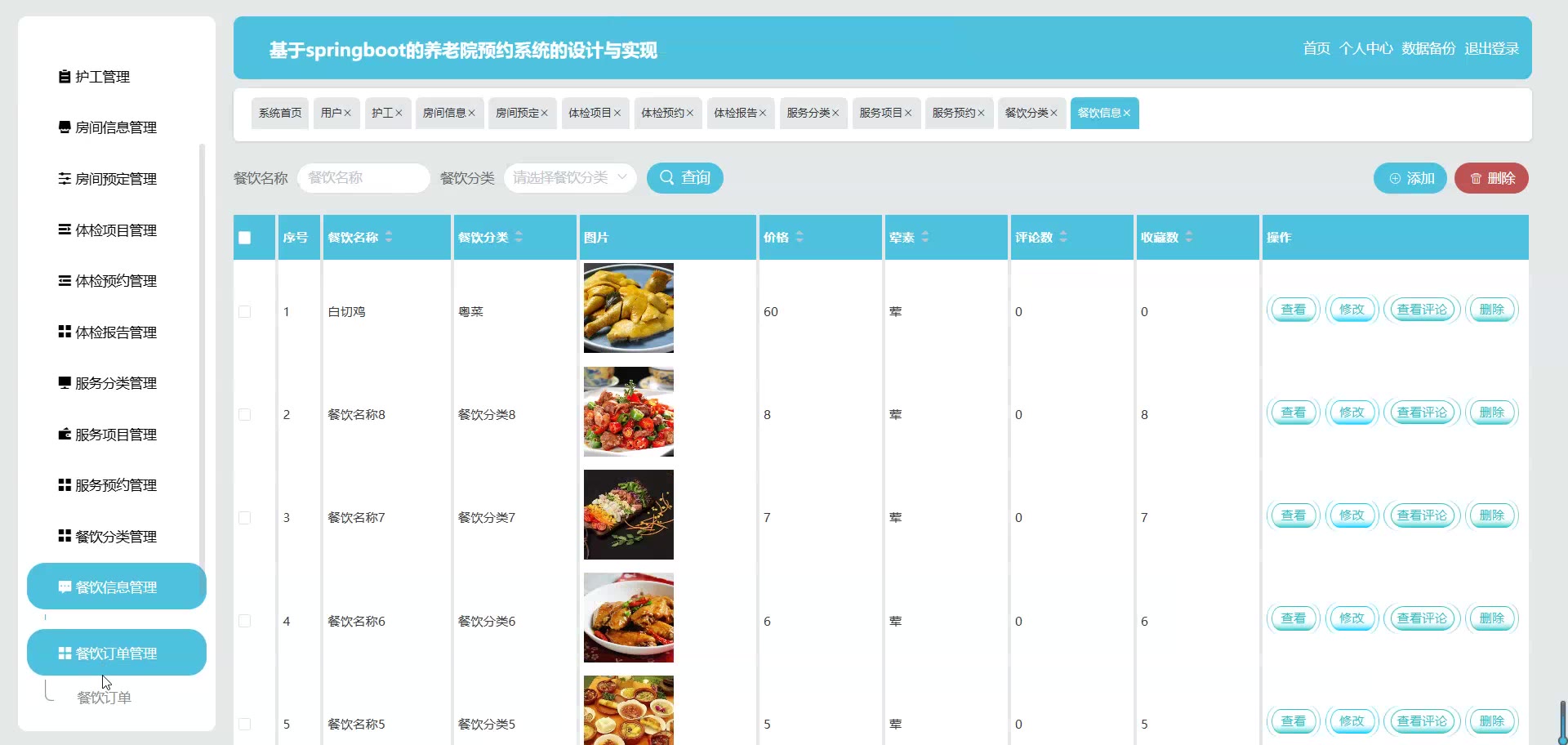Sort table by 荤素 column
This screenshot has width=1568, height=745.
[925, 237]
